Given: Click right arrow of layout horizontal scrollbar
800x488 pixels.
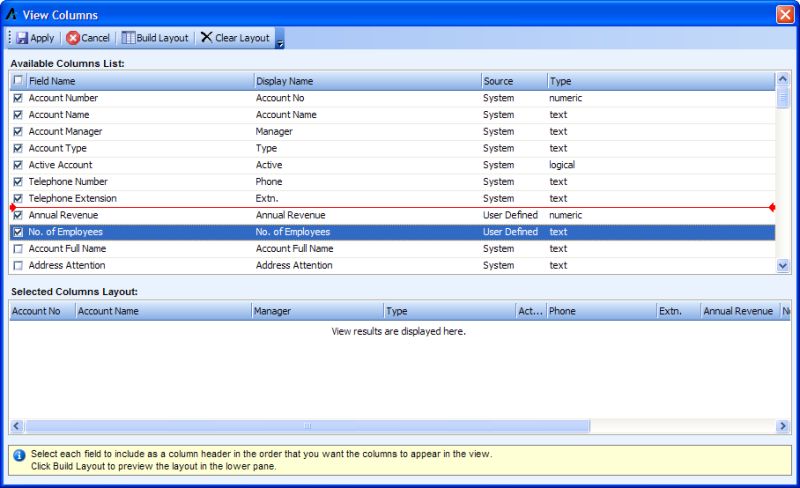Looking at the screenshot, I should 783,426.
